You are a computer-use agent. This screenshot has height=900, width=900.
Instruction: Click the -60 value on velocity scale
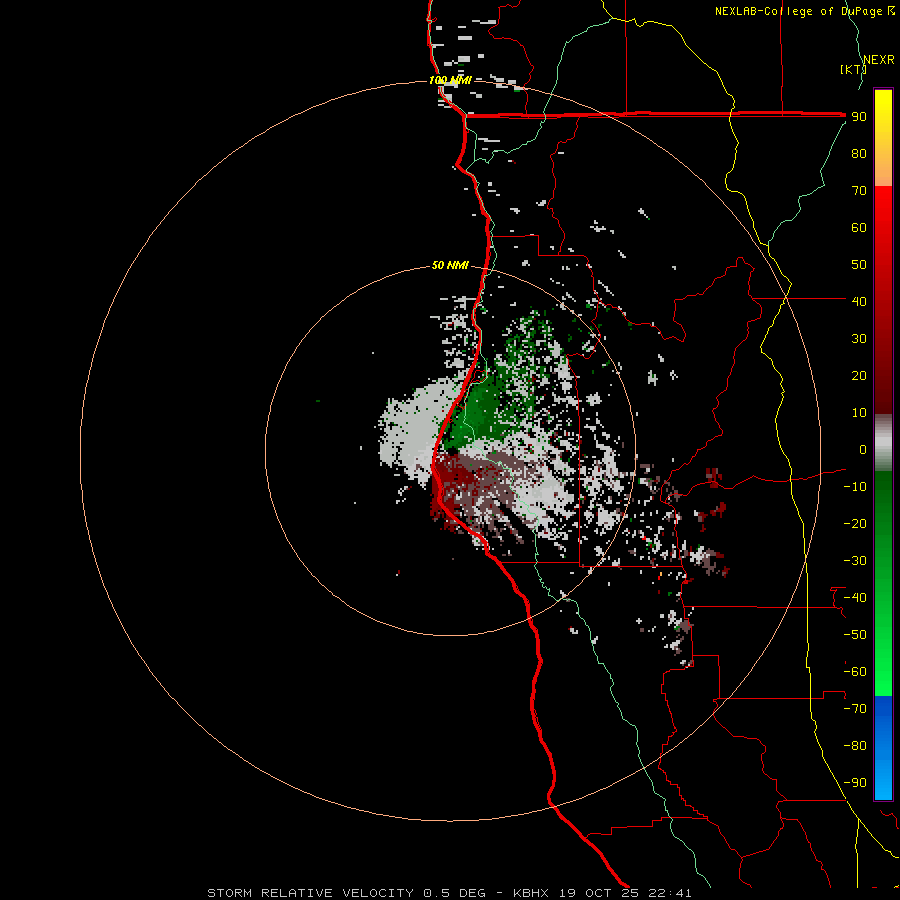pyautogui.click(x=855, y=672)
